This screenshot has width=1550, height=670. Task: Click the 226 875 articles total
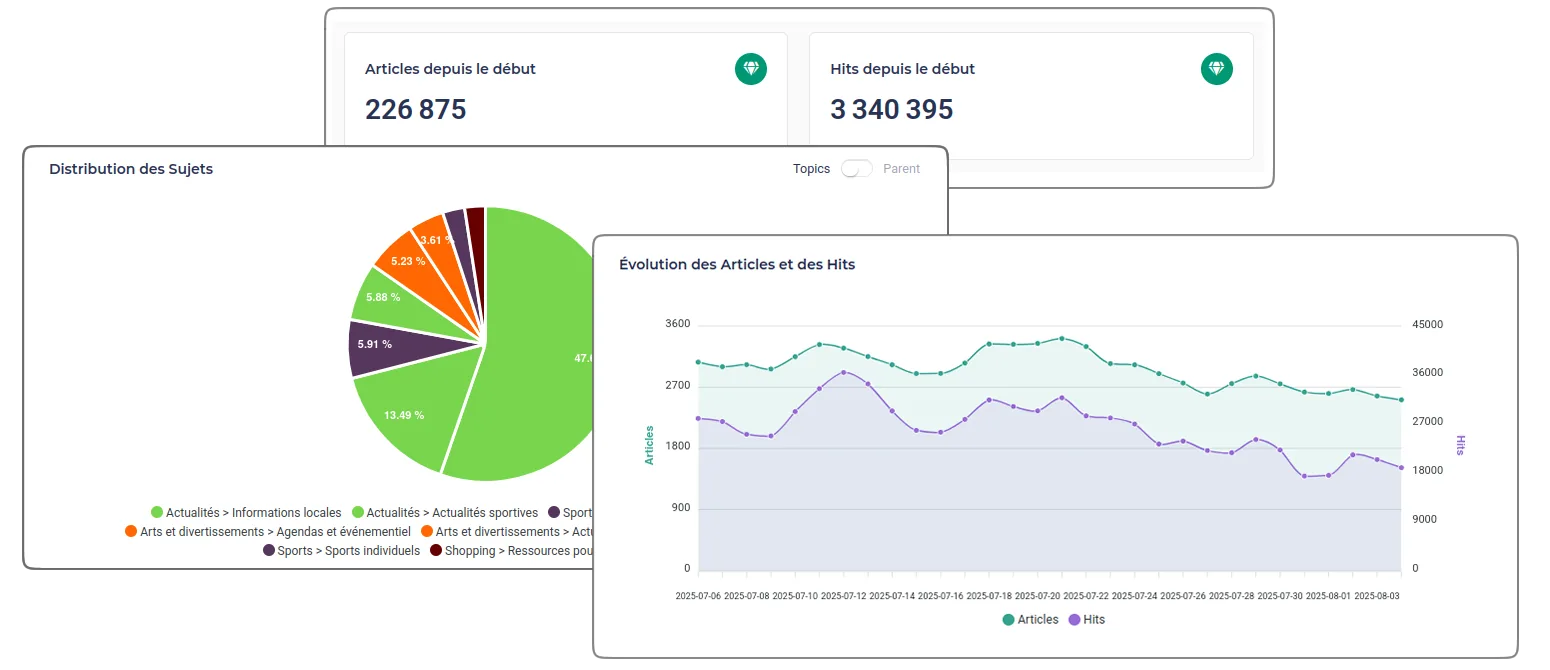tap(416, 109)
